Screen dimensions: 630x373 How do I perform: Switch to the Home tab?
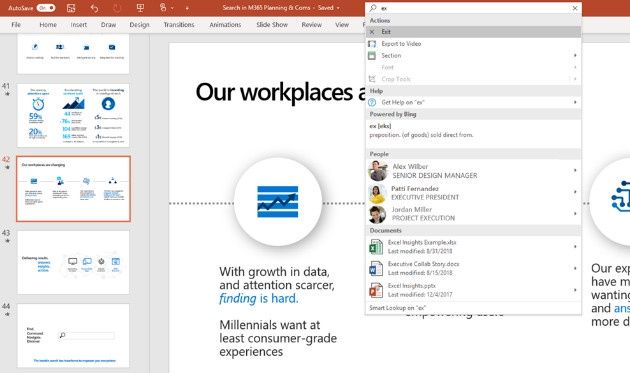tap(48, 25)
